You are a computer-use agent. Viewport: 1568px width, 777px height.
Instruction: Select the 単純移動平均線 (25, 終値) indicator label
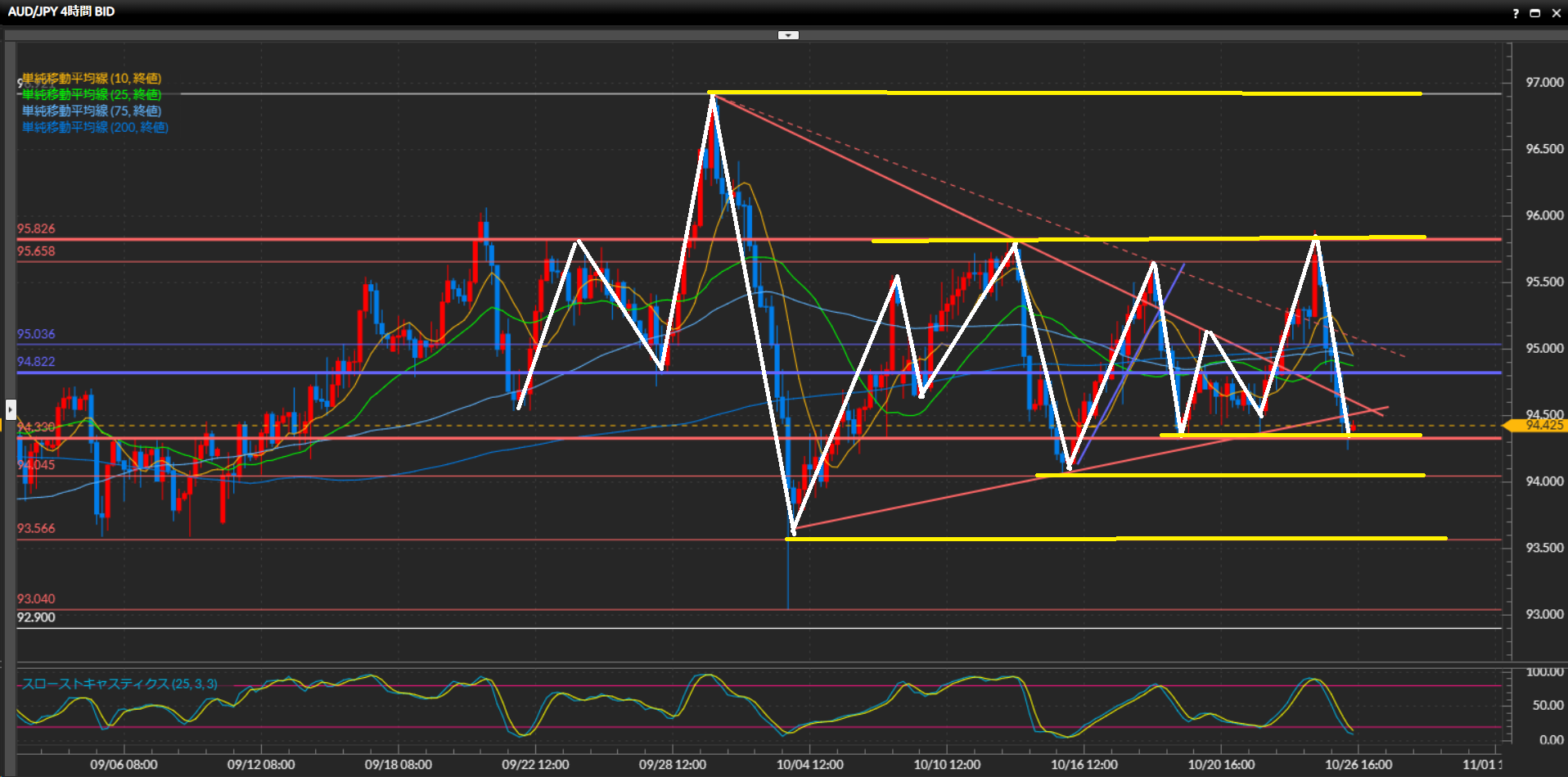[92, 95]
